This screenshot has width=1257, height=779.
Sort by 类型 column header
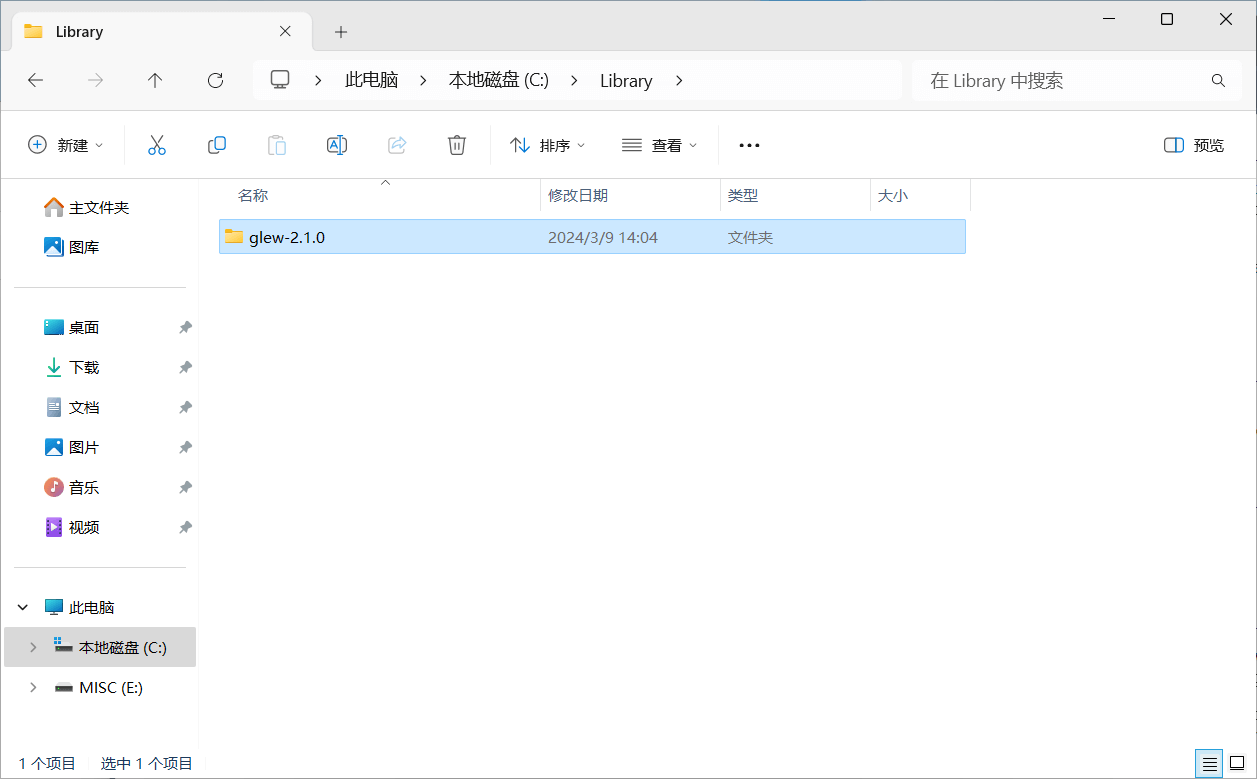pos(795,195)
